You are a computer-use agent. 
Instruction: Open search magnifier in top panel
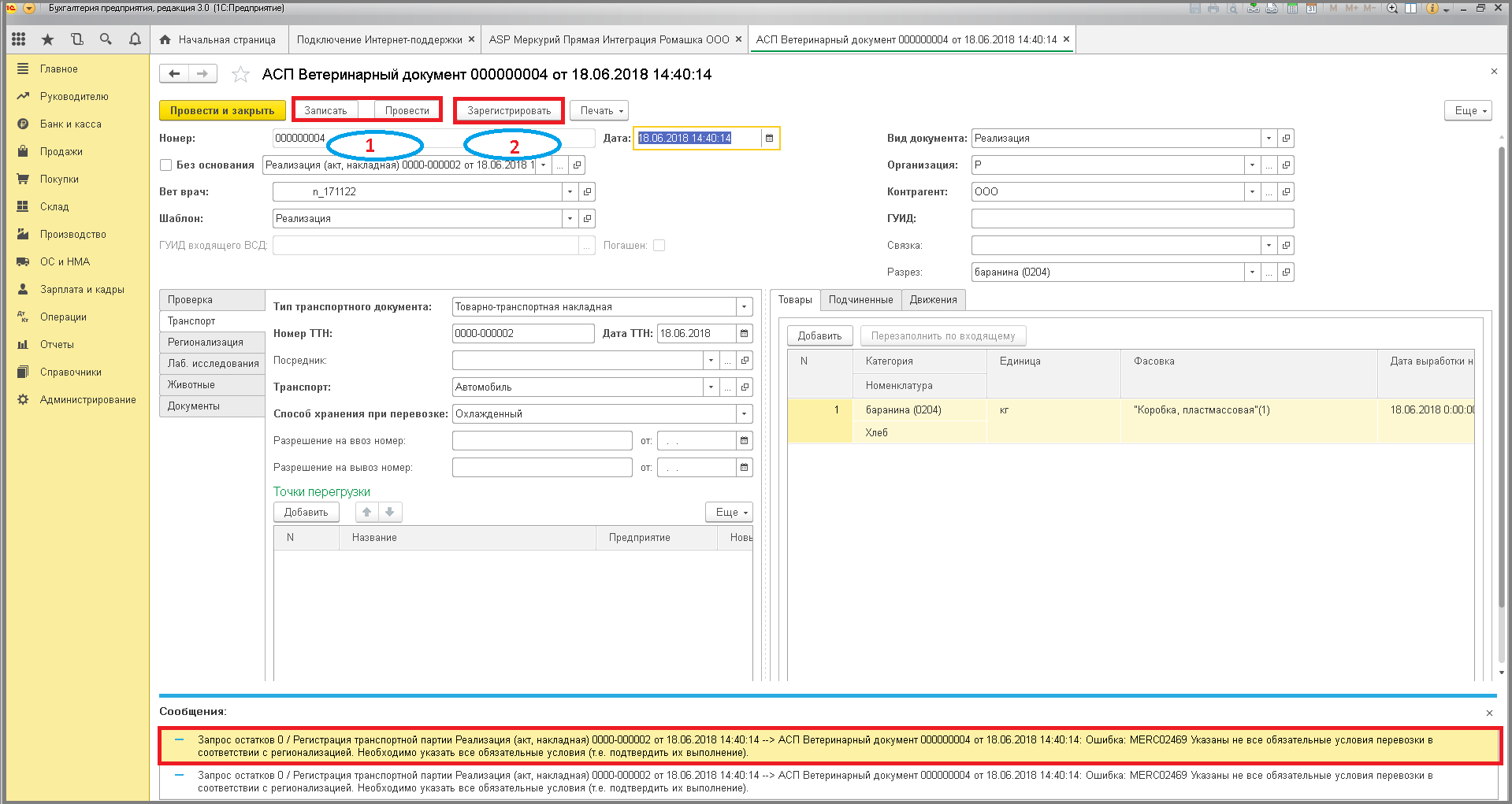point(106,39)
